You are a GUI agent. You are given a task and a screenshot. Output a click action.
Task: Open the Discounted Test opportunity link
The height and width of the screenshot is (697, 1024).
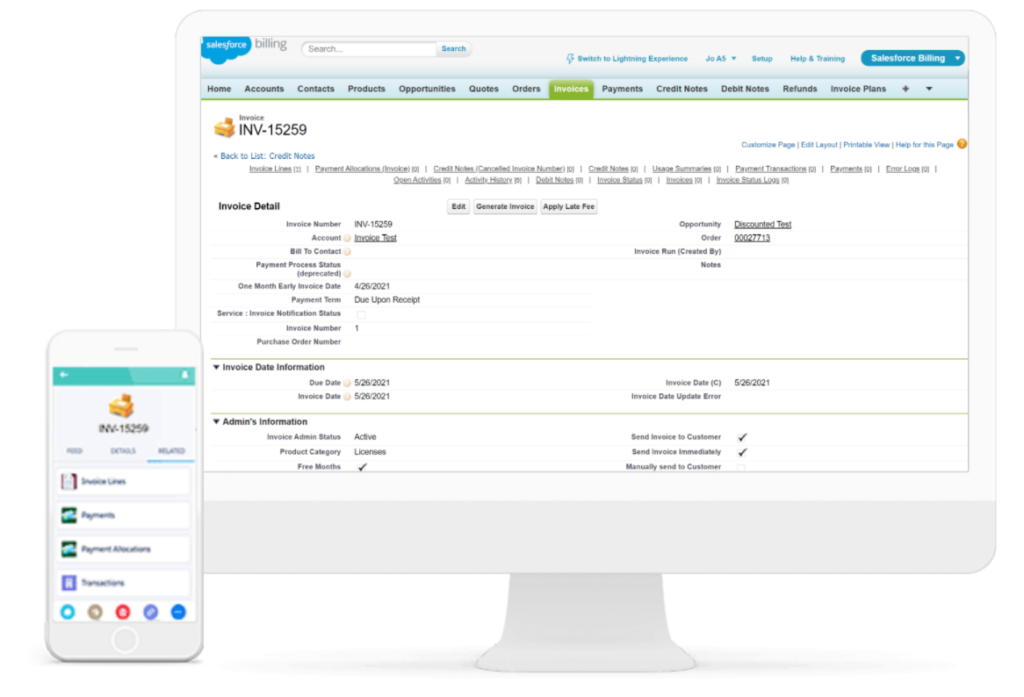pyautogui.click(x=764, y=223)
